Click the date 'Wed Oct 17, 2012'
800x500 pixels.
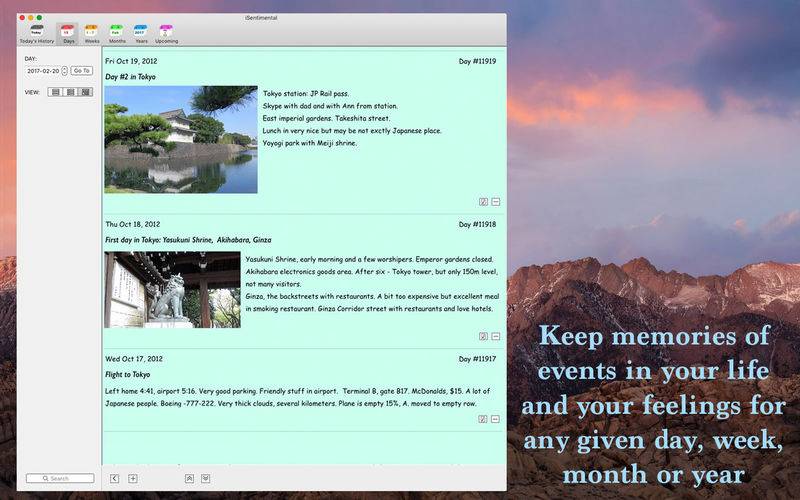click(x=134, y=359)
